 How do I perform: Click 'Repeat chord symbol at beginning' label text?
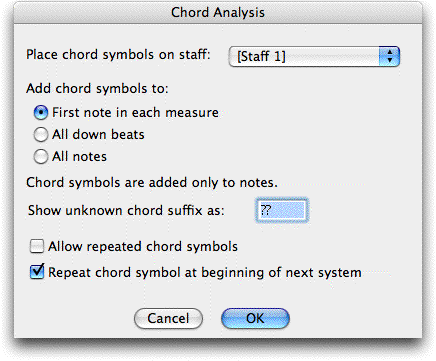tap(157, 273)
